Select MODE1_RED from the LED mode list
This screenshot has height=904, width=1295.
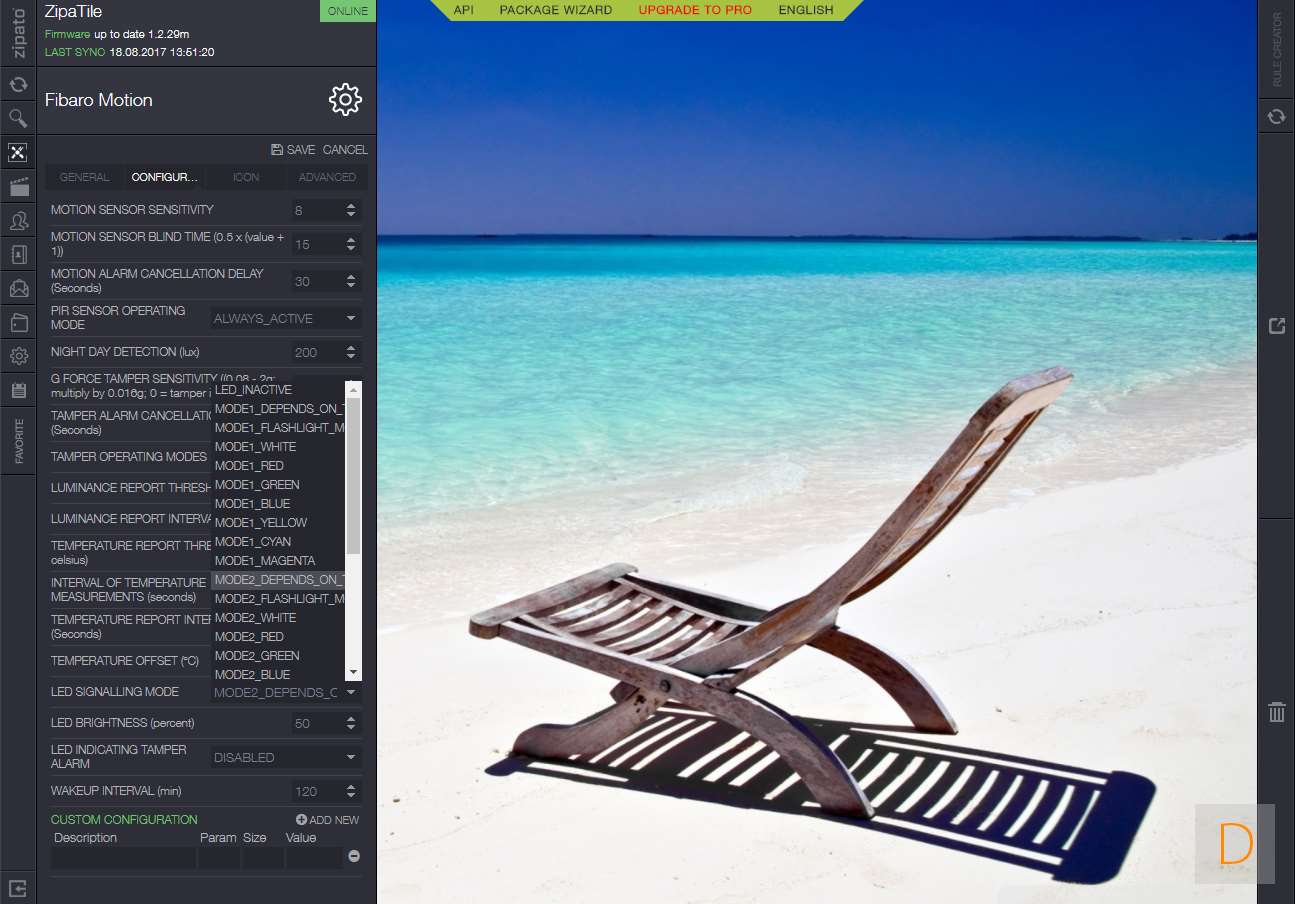click(249, 466)
